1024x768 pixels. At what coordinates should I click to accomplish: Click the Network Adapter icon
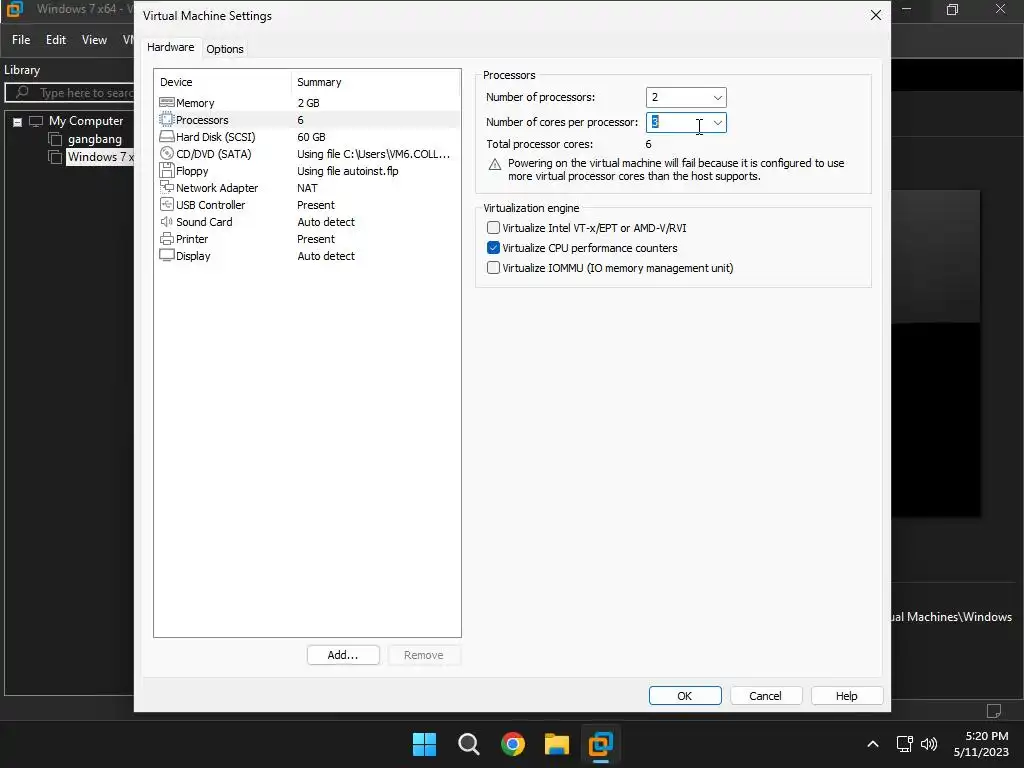pos(167,187)
